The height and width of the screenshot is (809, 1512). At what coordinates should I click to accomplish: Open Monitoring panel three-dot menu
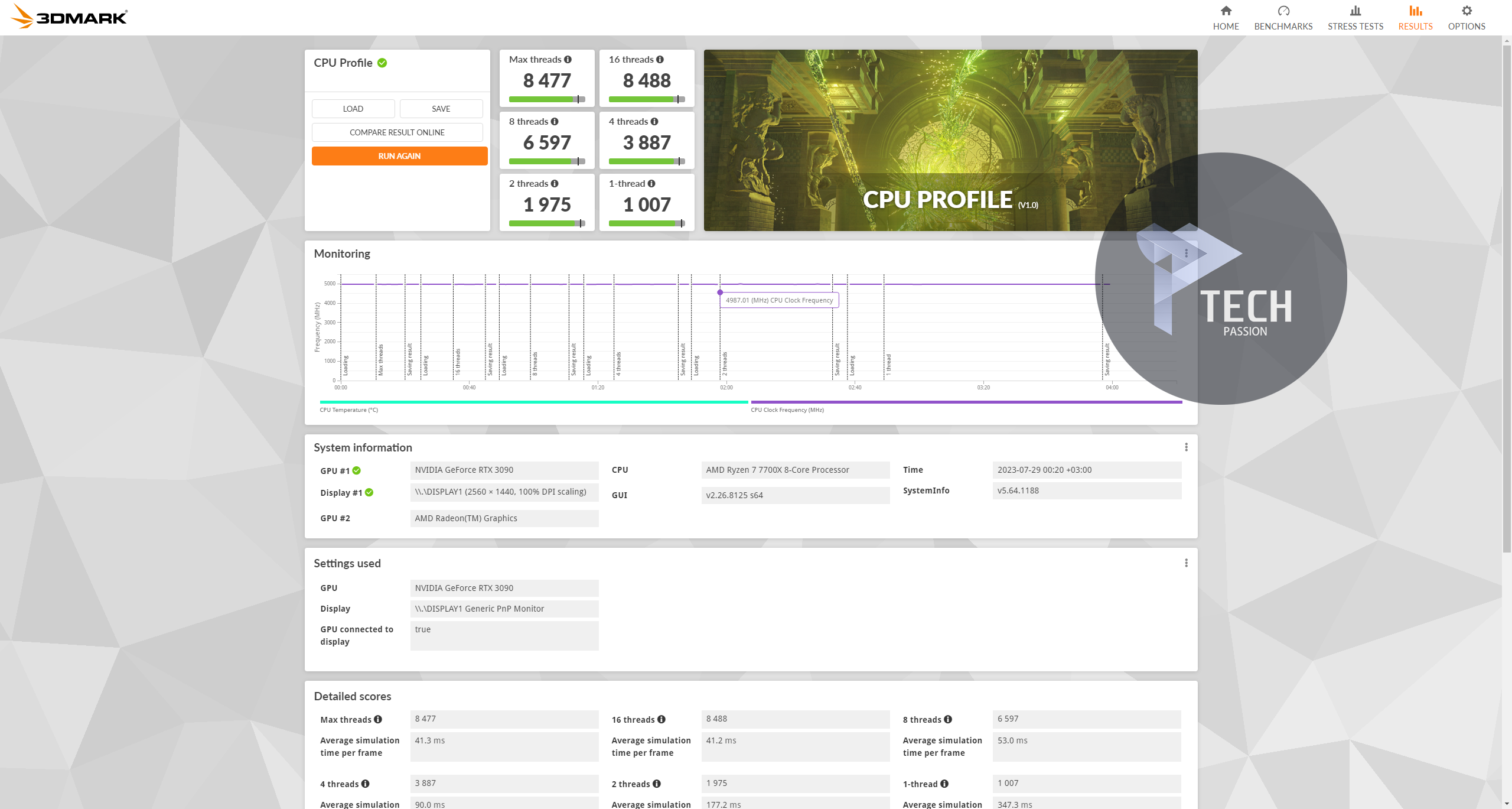(1185, 254)
